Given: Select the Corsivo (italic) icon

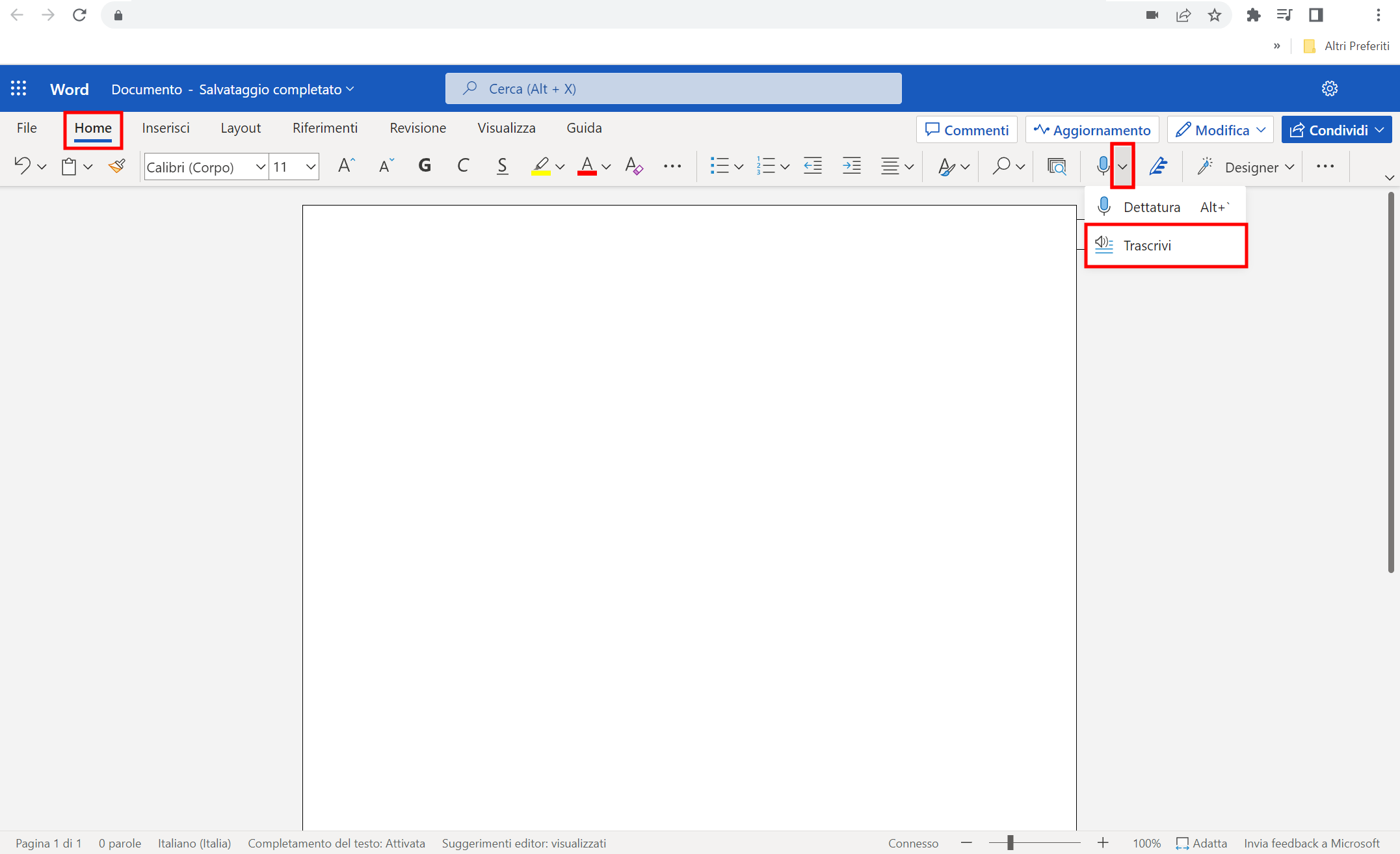Looking at the screenshot, I should pyautogui.click(x=463, y=166).
